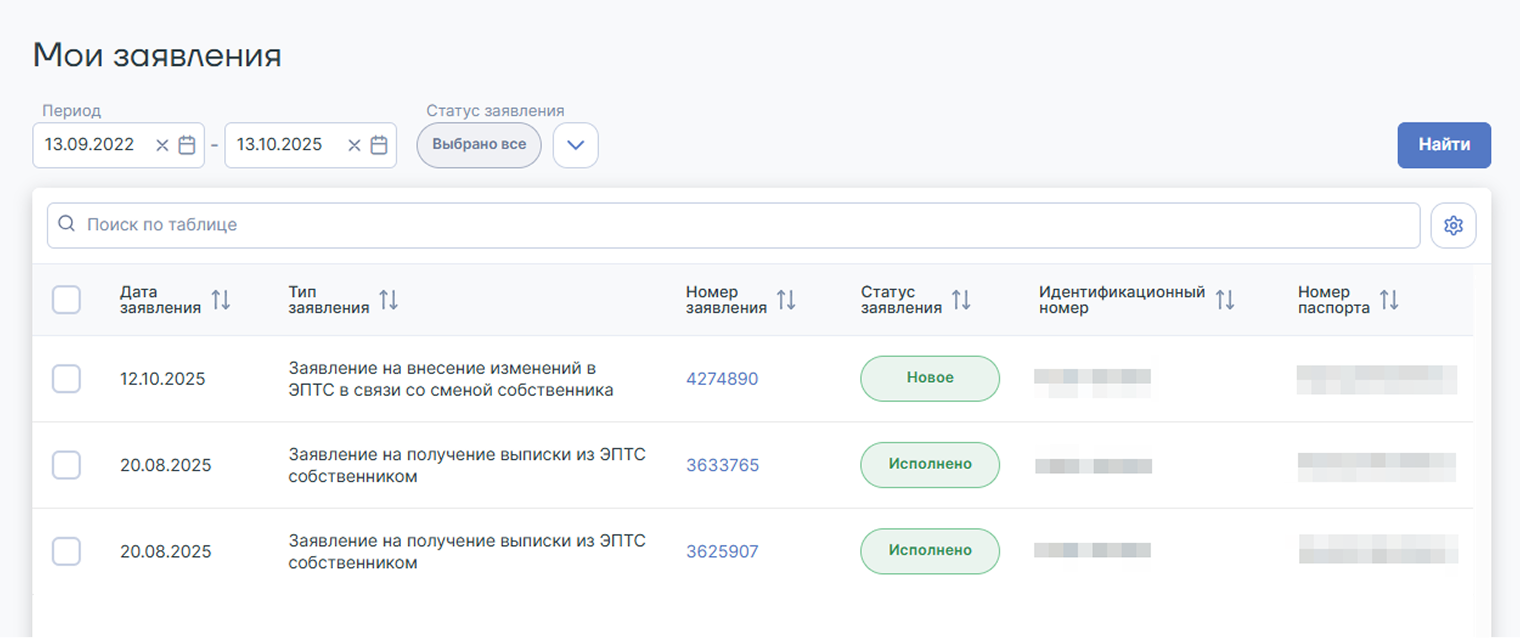Screen dimensions: 1520x638
Task: Sort by Статус заявления column arrows
Action: click(x=961, y=300)
